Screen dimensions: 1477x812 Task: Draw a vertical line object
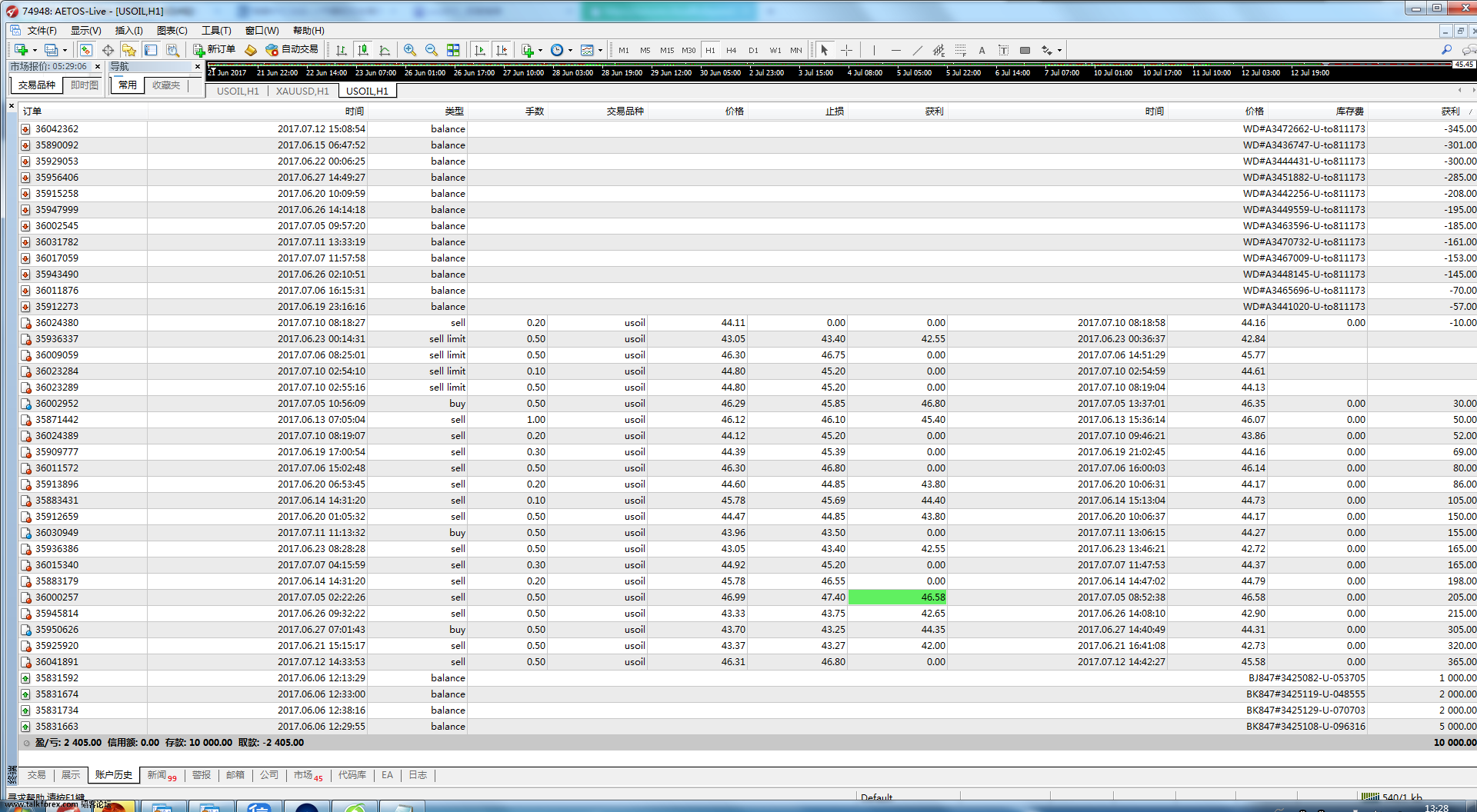(874, 50)
